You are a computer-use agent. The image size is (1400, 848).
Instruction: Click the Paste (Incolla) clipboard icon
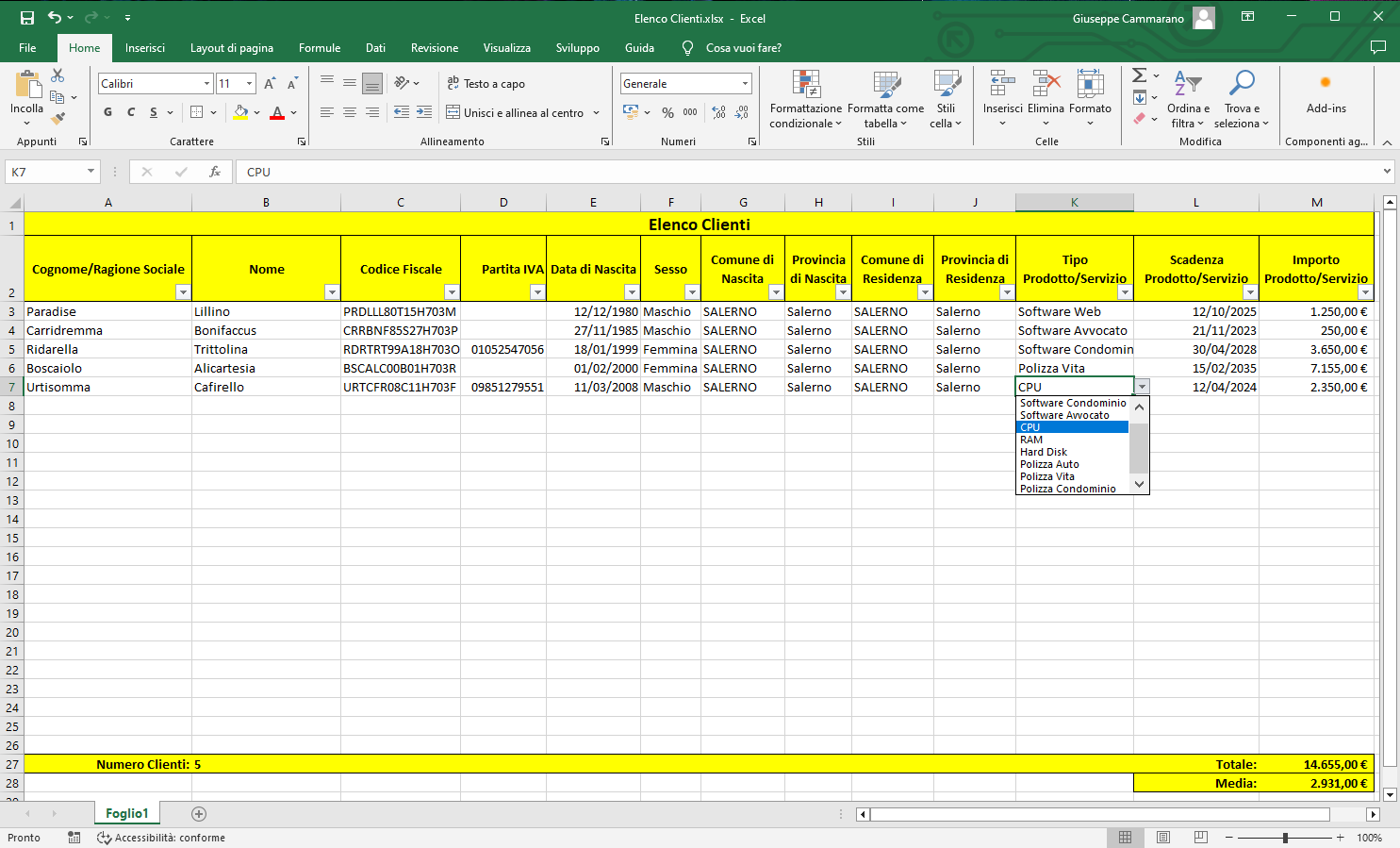tap(26, 85)
